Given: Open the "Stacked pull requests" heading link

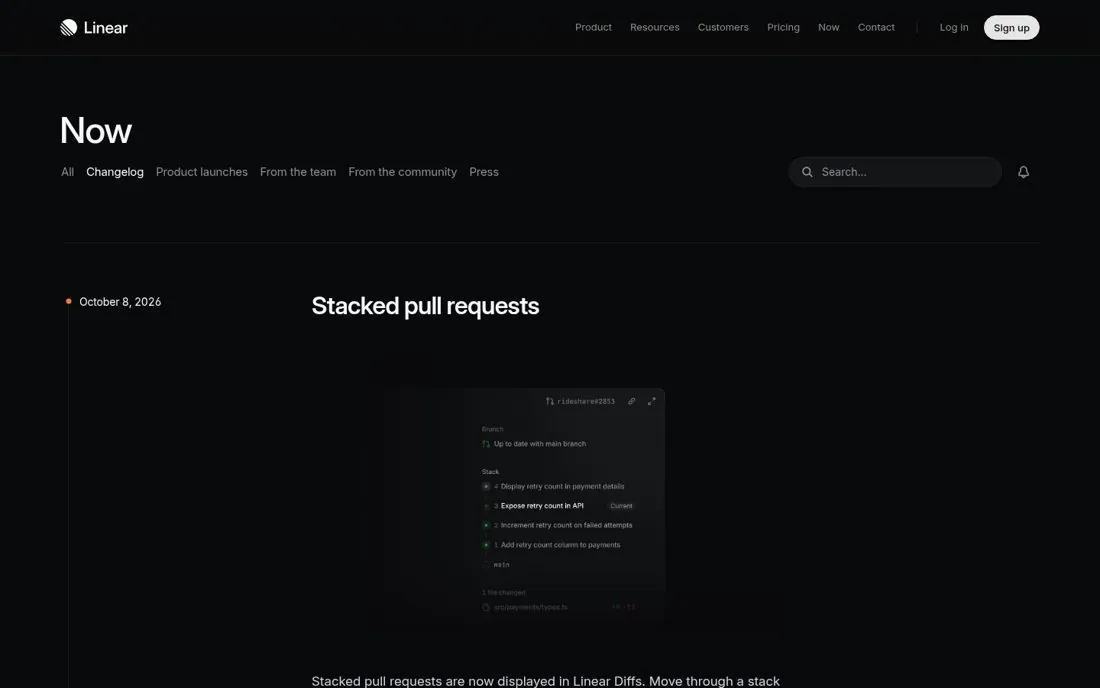Looking at the screenshot, I should click(425, 306).
